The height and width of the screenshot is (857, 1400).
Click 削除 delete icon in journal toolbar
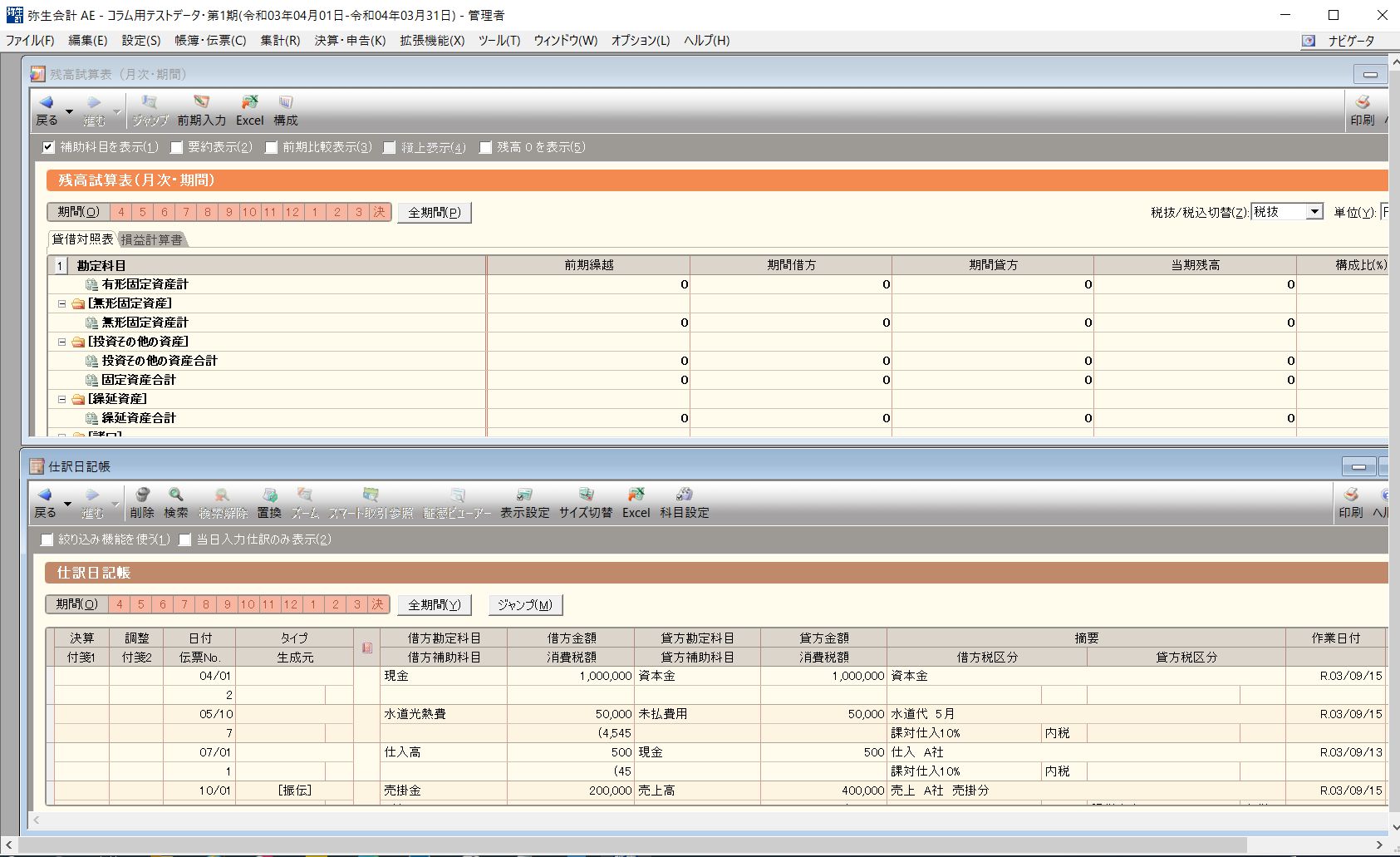[x=142, y=503]
